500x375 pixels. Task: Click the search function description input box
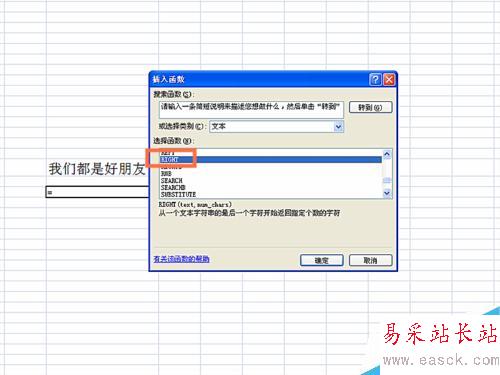pyautogui.click(x=251, y=110)
